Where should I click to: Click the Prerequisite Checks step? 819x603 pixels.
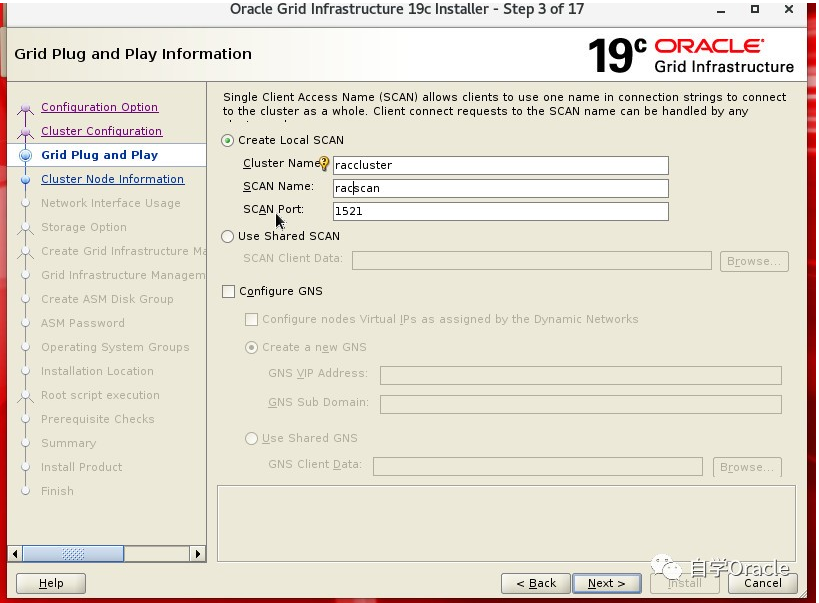tap(98, 420)
